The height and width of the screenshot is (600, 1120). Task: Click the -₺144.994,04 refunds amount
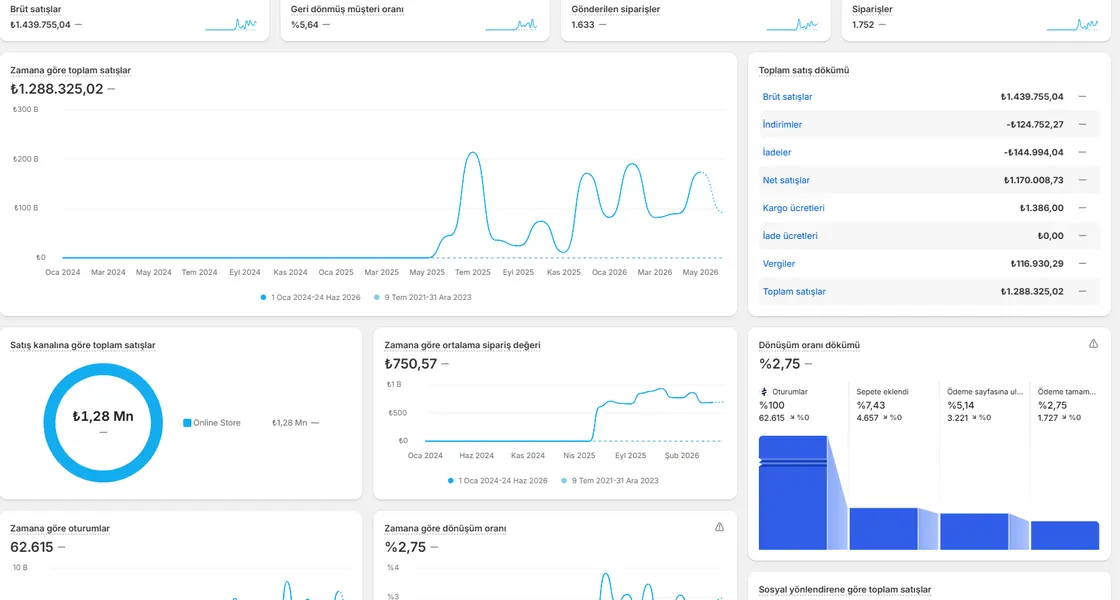[1034, 152]
